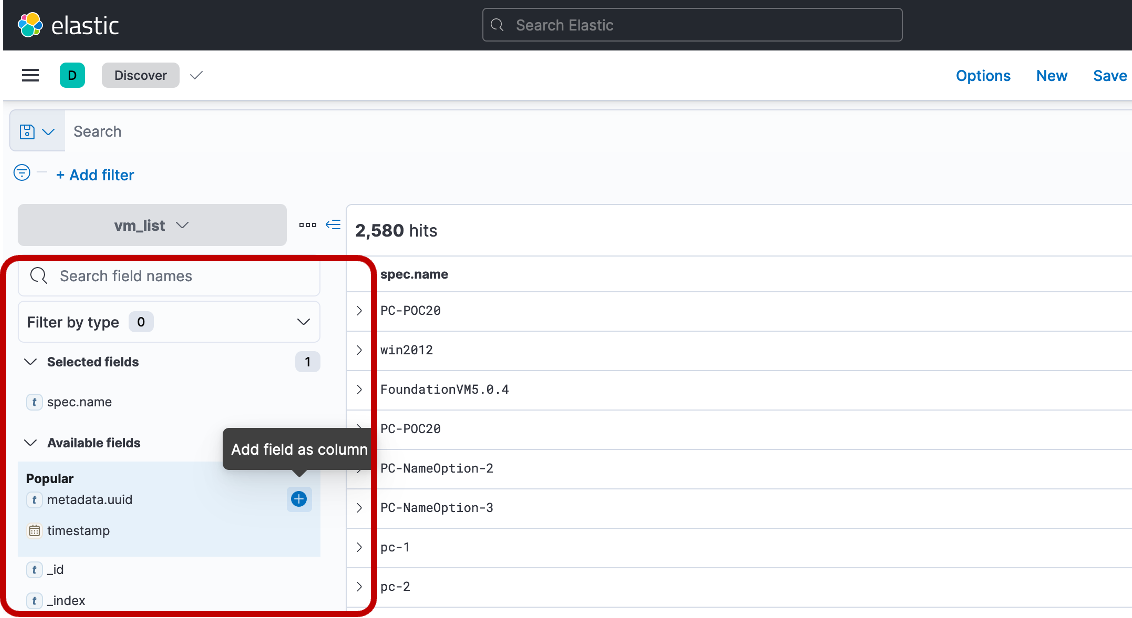Screen dimensions: 1132x618
Task: Expand the pc-1 row details
Action: pyautogui.click(x=360, y=547)
